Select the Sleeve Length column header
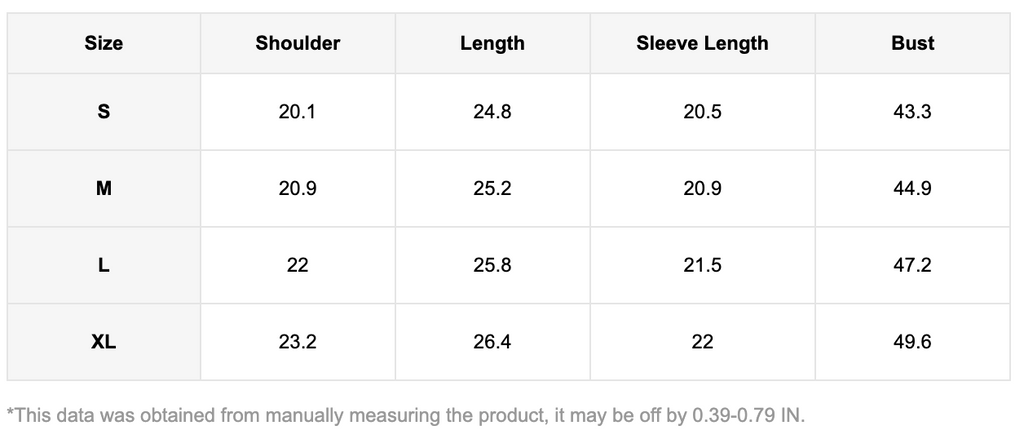Screen dimensions: 1024x439 coord(702,43)
